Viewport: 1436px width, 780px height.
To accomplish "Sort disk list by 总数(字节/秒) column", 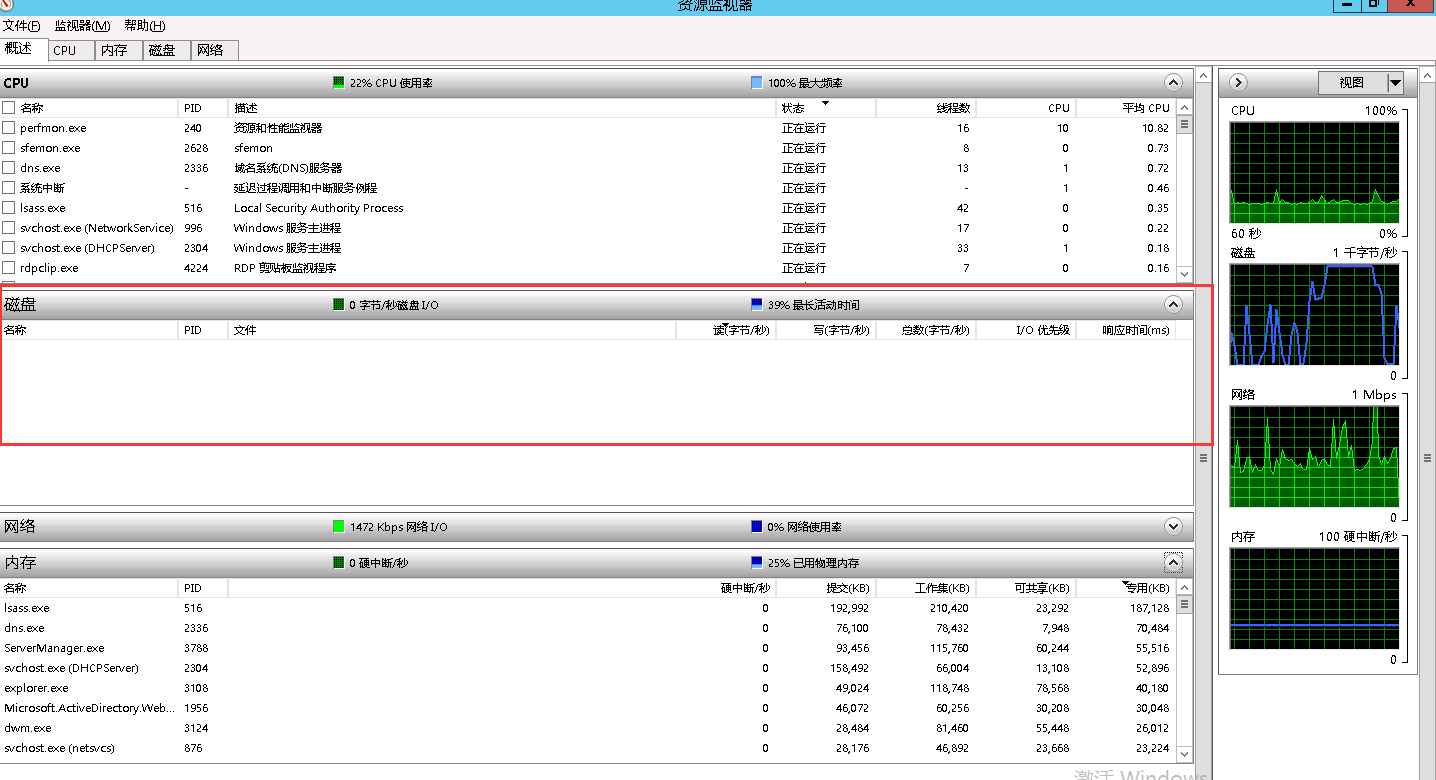I will point(926,330).
